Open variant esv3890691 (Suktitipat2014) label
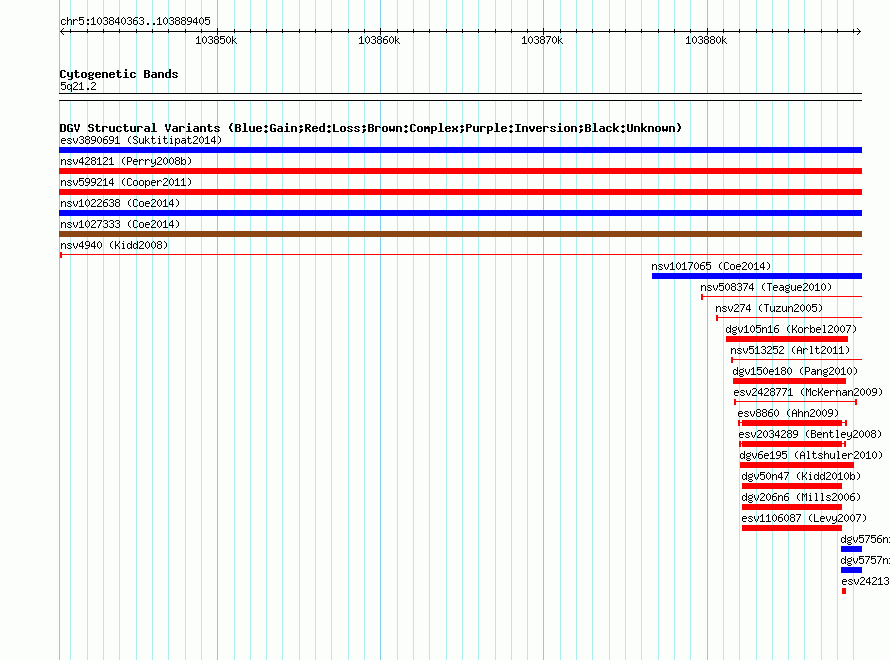Viewport: 890px width, 660px height. coord(141,140)
